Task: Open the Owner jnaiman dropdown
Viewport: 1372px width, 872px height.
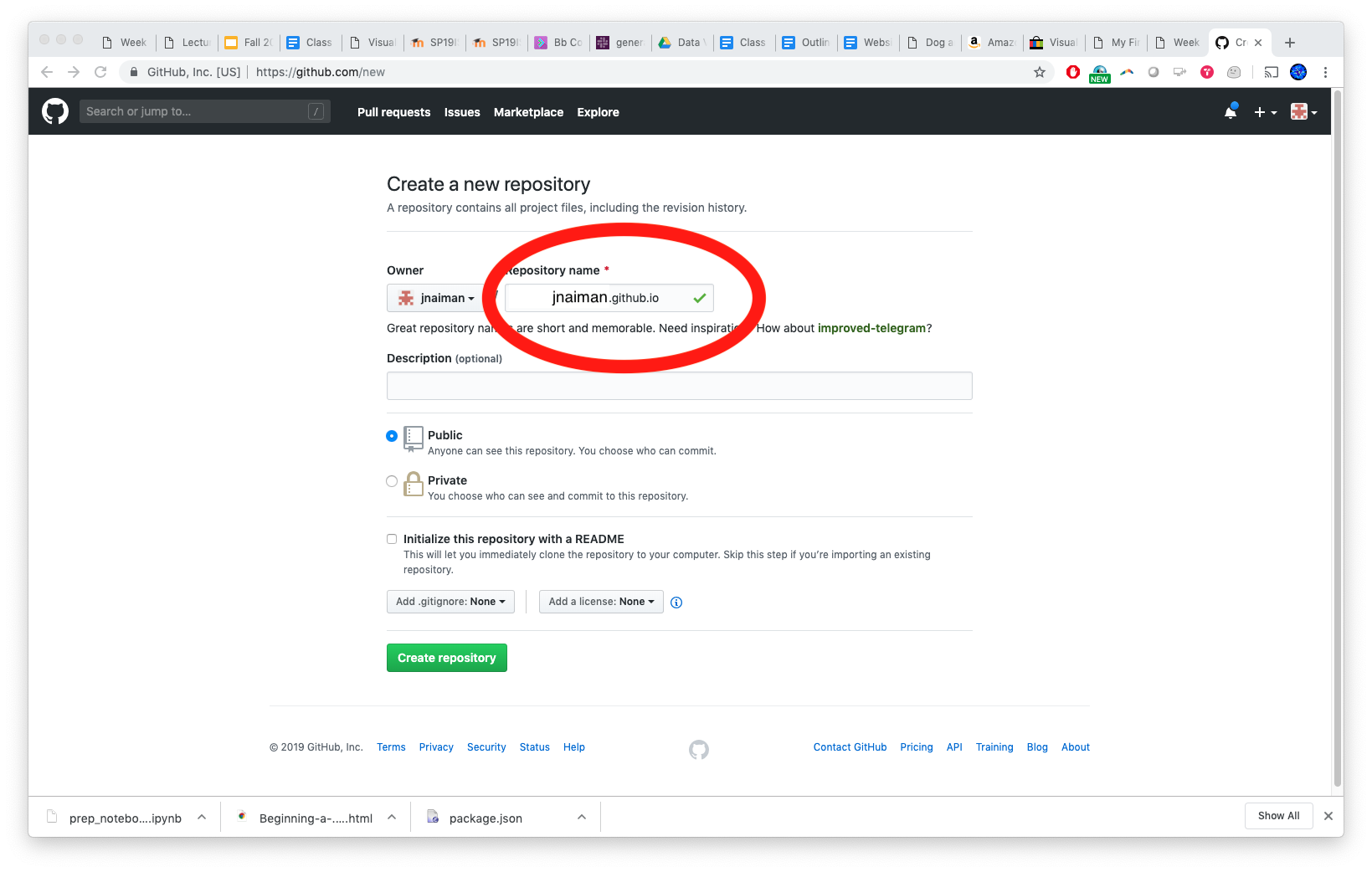Action: [435, 298]
